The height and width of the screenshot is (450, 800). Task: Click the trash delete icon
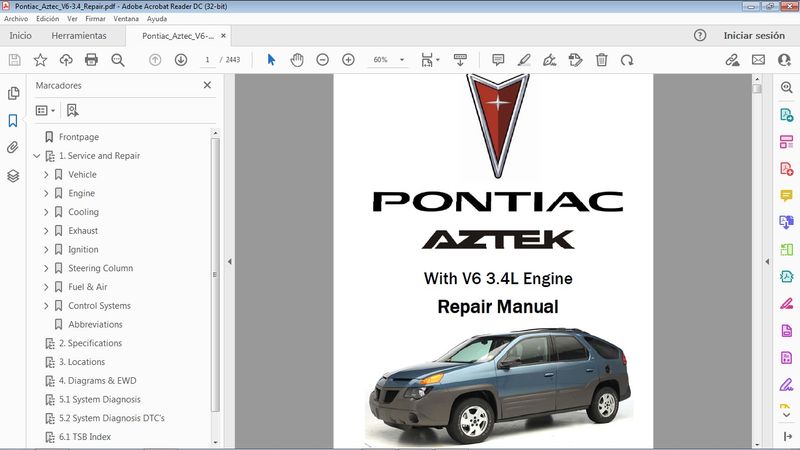[602, 60]
